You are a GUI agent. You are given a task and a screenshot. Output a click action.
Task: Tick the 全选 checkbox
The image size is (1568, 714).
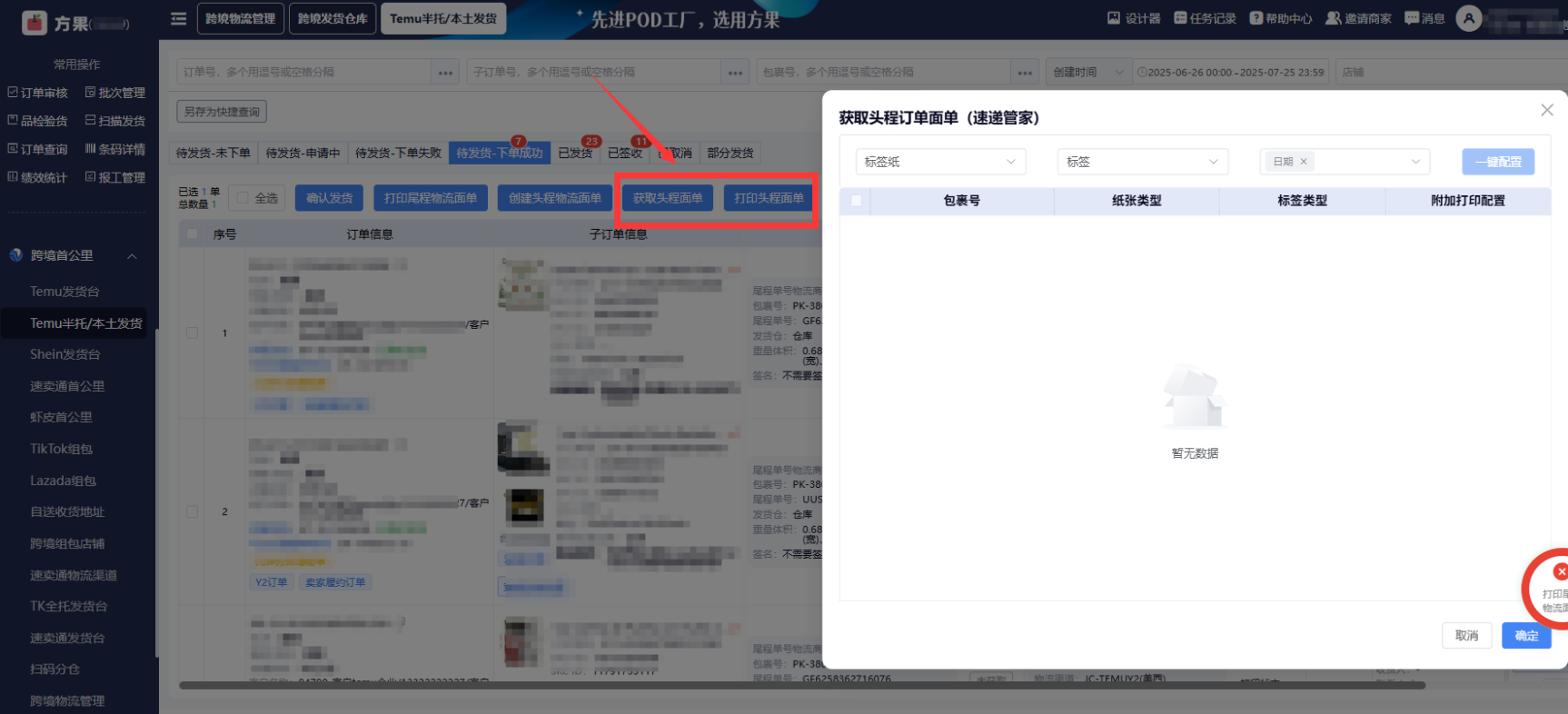[x=243, y=198]
